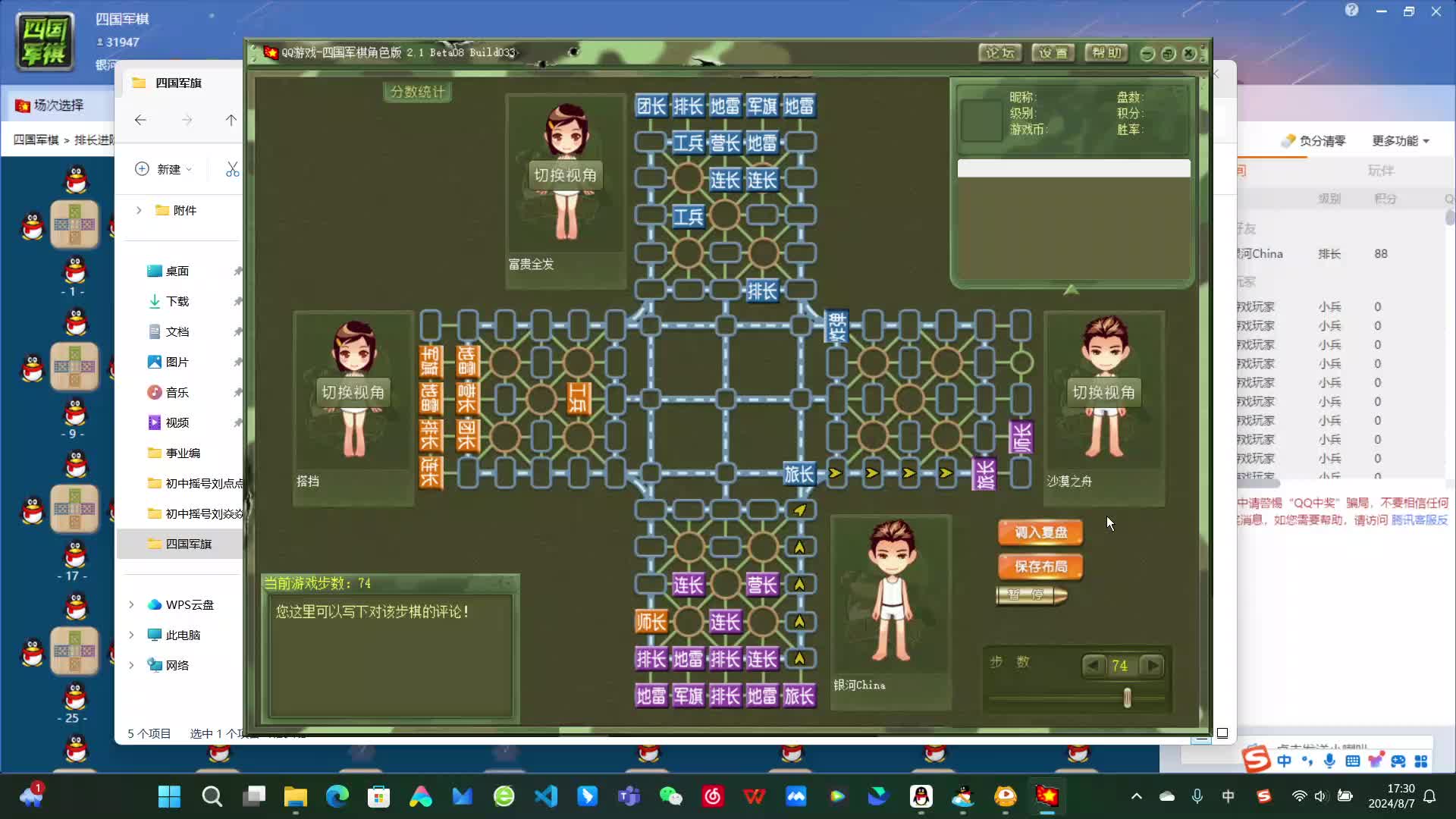Screen dimensions: 1456x819
Task: Select the blue 团长 chess piece
Action: click(x=651, y=106)
